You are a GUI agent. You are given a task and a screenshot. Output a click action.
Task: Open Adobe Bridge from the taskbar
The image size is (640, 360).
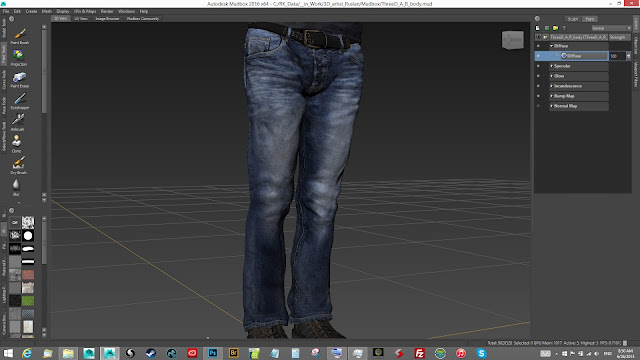coord(233,353)
